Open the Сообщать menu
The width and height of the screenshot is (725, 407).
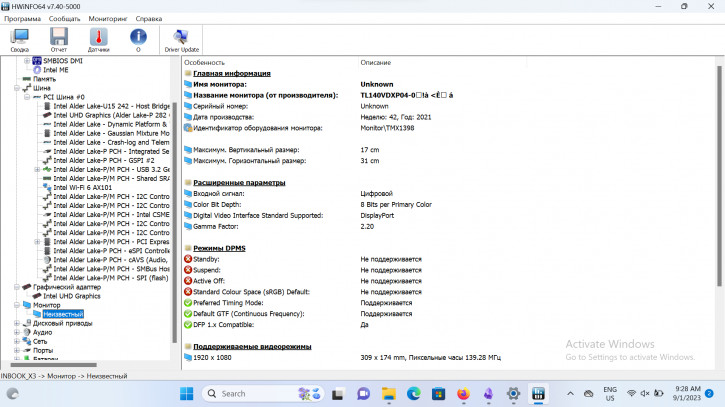click(x=64, y=19)
